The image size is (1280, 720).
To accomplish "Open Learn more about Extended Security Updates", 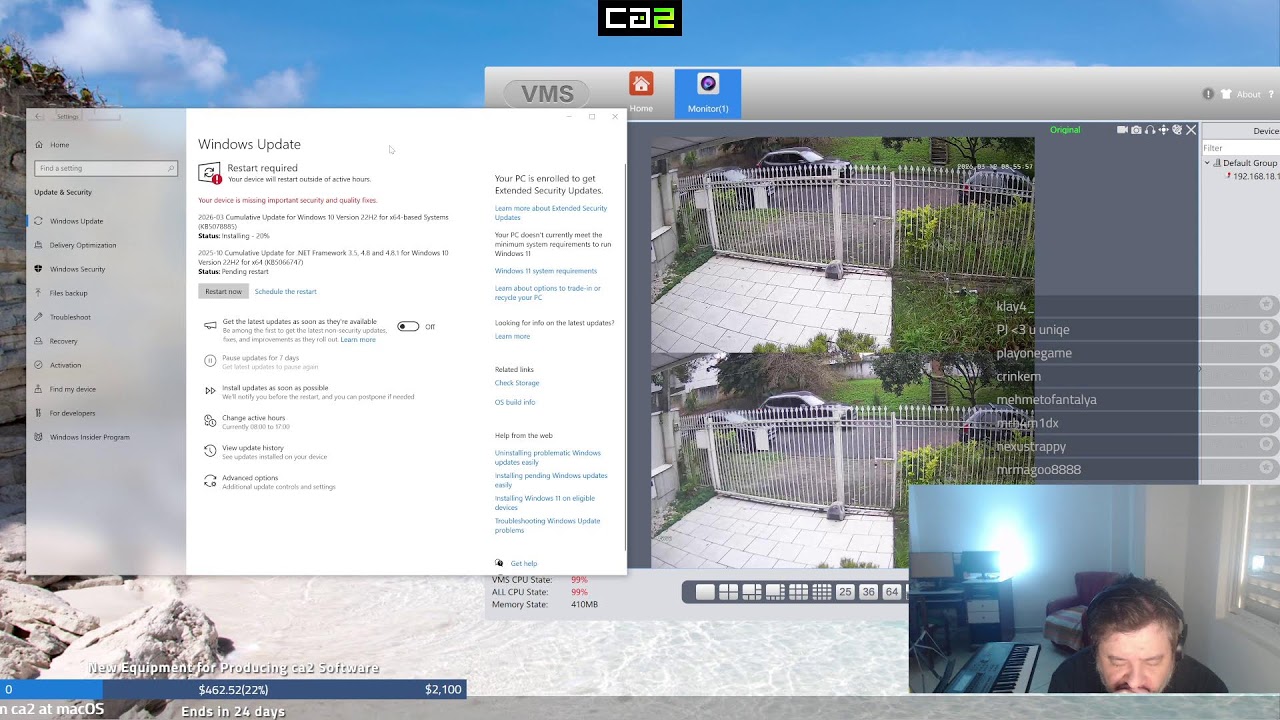I will (551, 213).
